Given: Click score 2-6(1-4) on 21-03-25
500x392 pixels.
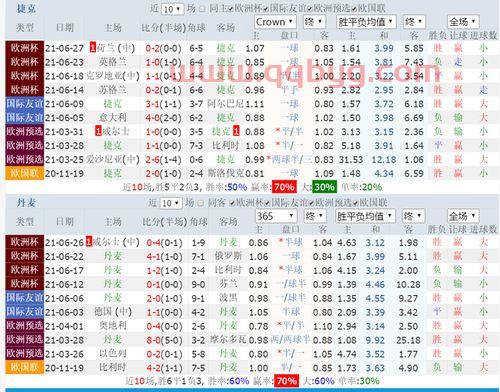Looking at the screenshot, I should click(x=163, y=160).
